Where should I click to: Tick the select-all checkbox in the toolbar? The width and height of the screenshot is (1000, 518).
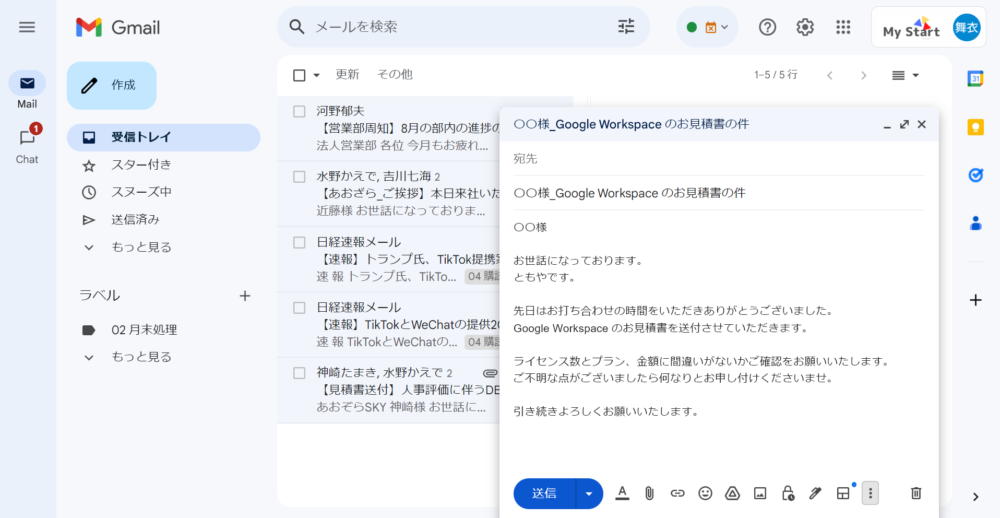pos(299,75)
